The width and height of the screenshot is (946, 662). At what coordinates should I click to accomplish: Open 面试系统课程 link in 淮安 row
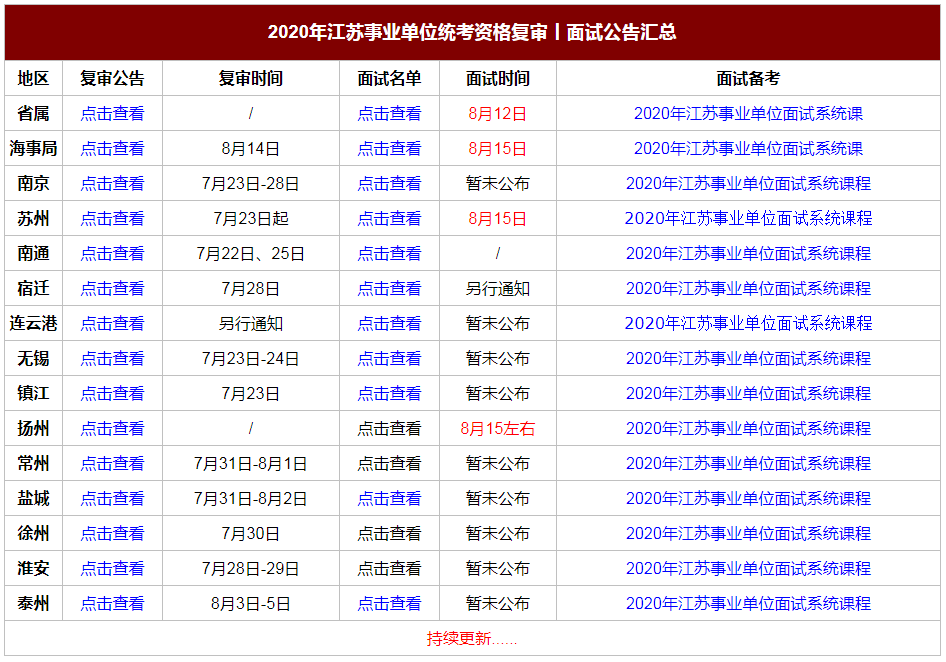pos(748,568)
